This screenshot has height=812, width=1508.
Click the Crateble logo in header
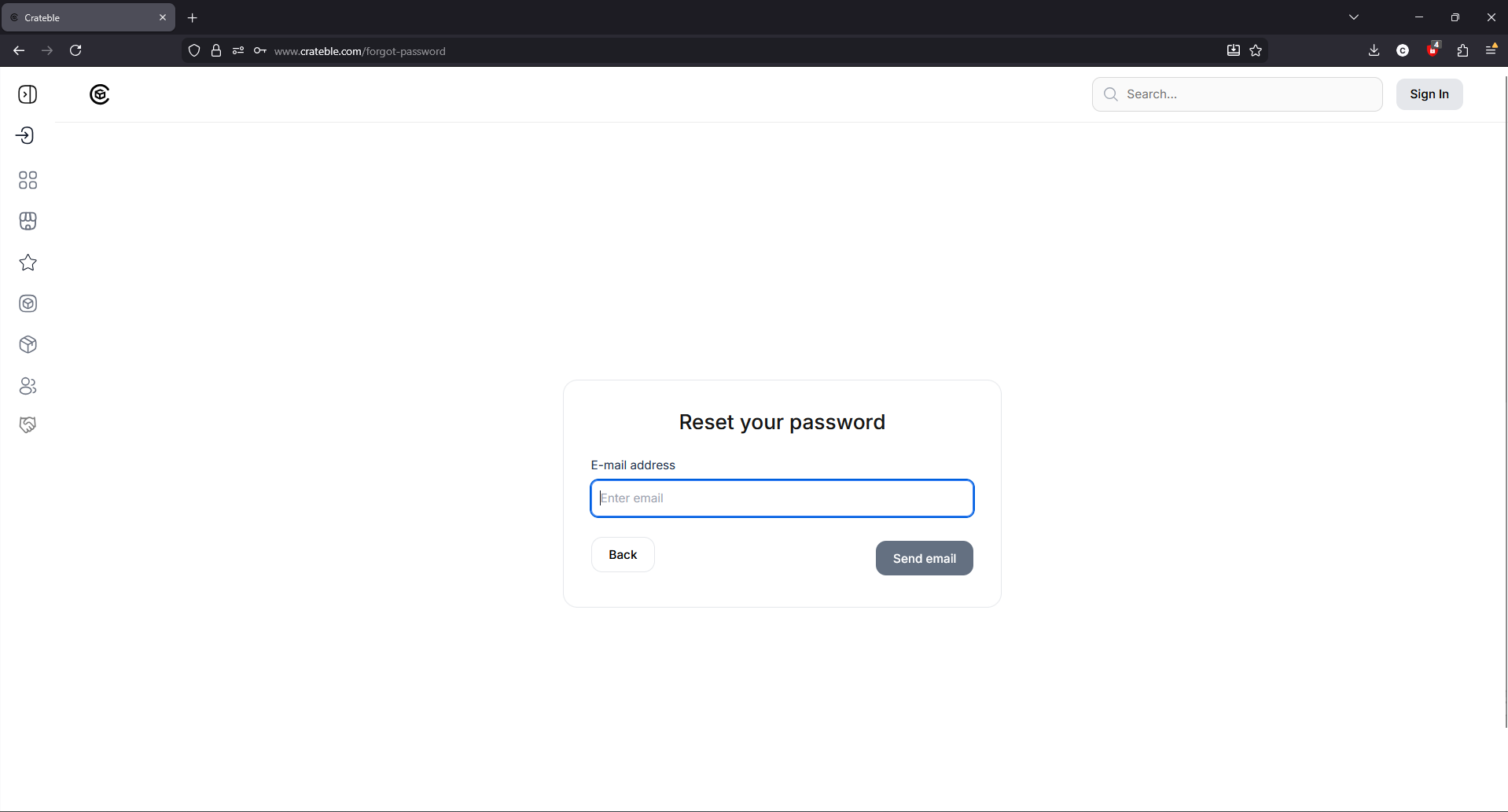(100, 94)
